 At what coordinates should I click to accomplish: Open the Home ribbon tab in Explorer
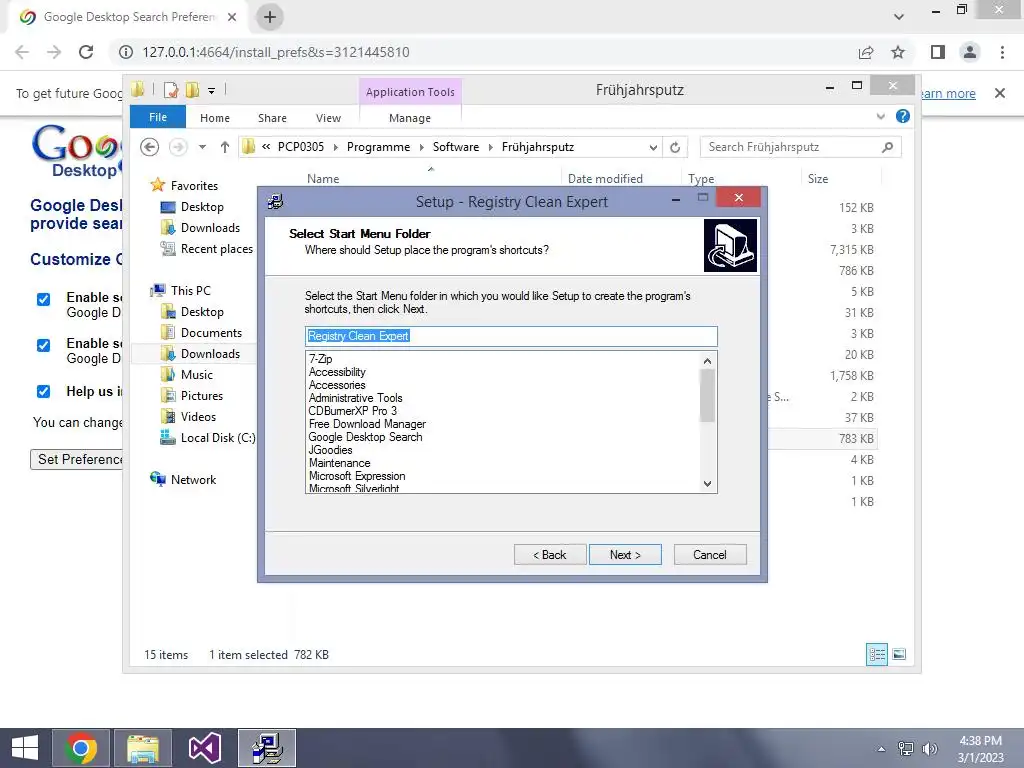tap(215, 118)
